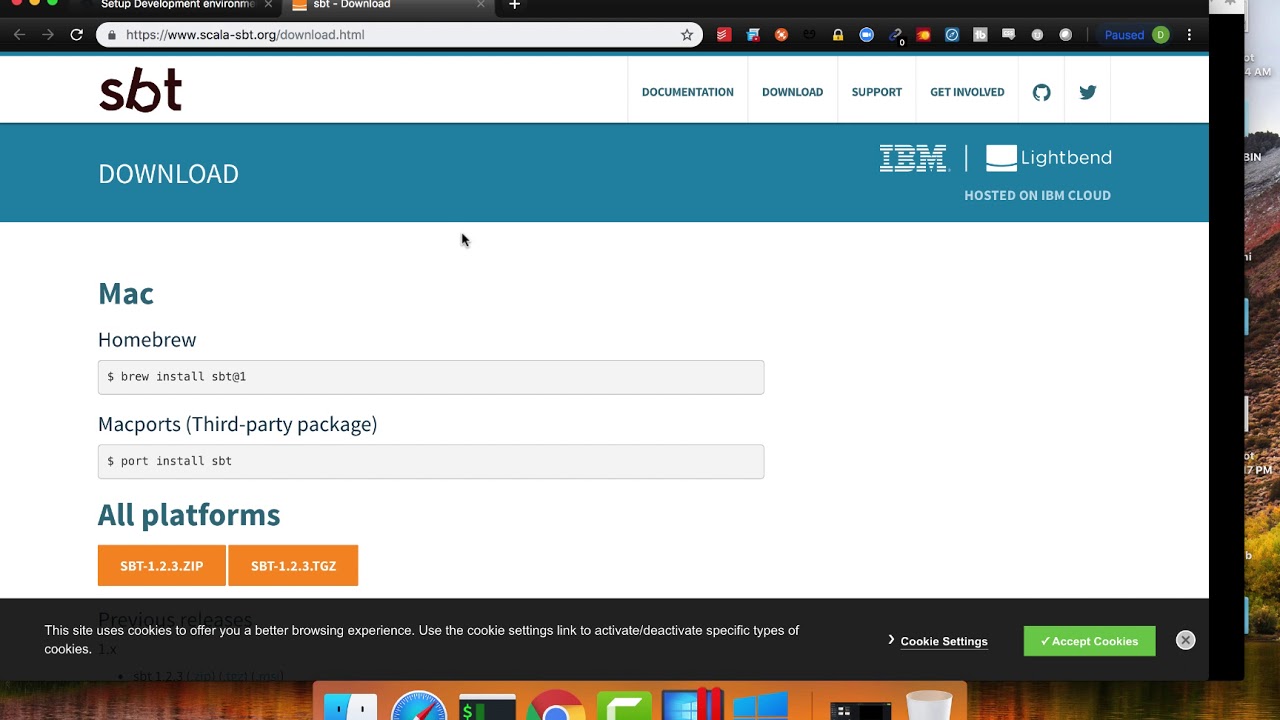The image size is (1280, 720).
Task: Open the sbt GitHub repository icon
Action: pos(1041,92)
